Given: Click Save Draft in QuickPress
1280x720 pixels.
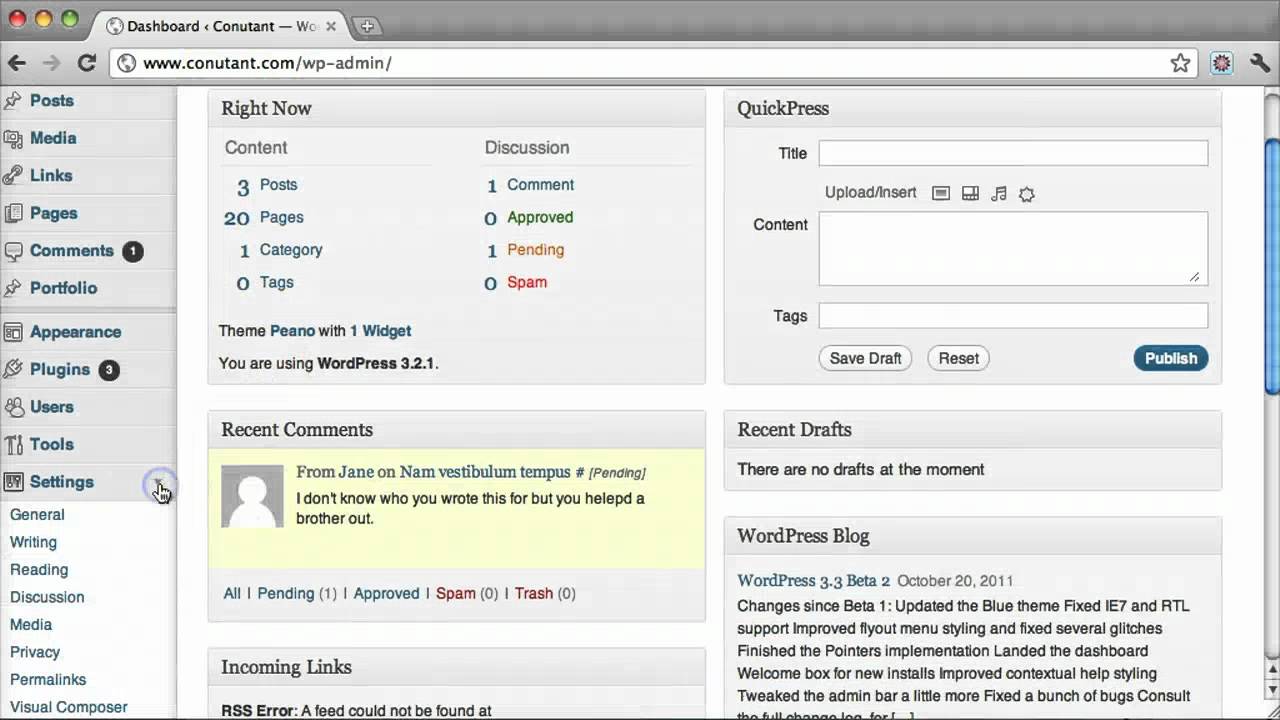Looking at the screenshot, I should (x=865, y=358).
